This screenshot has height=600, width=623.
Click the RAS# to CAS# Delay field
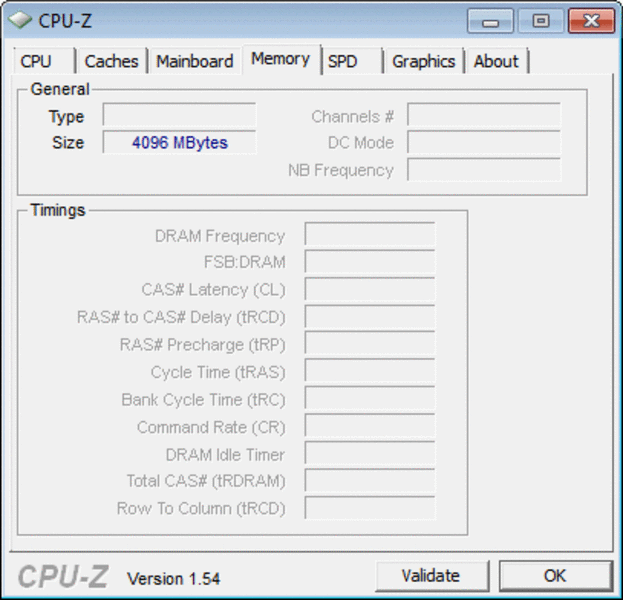click(370, 317)
